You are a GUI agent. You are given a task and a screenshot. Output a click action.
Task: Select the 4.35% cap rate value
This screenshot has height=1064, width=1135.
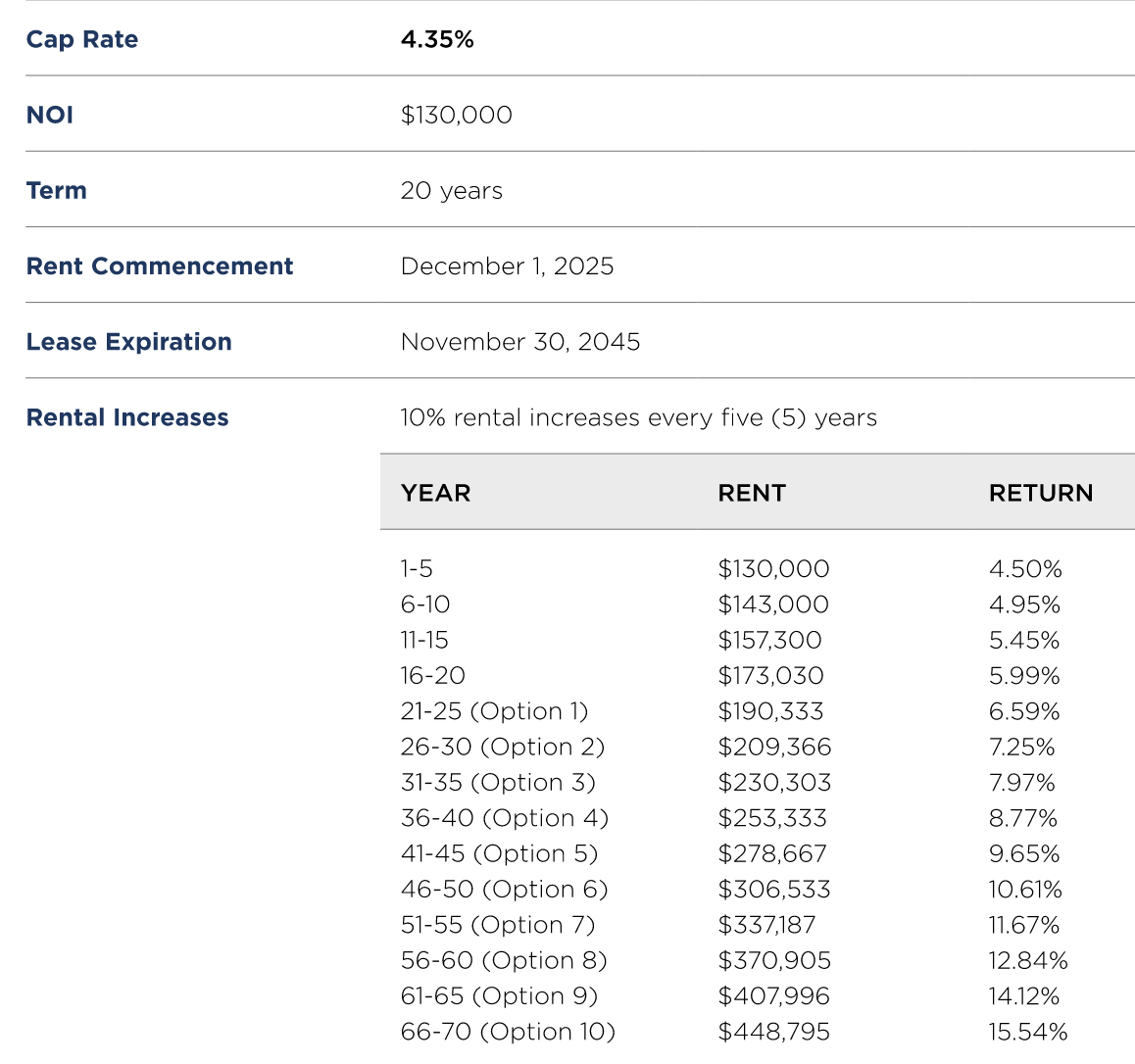(x=437, y=39)
